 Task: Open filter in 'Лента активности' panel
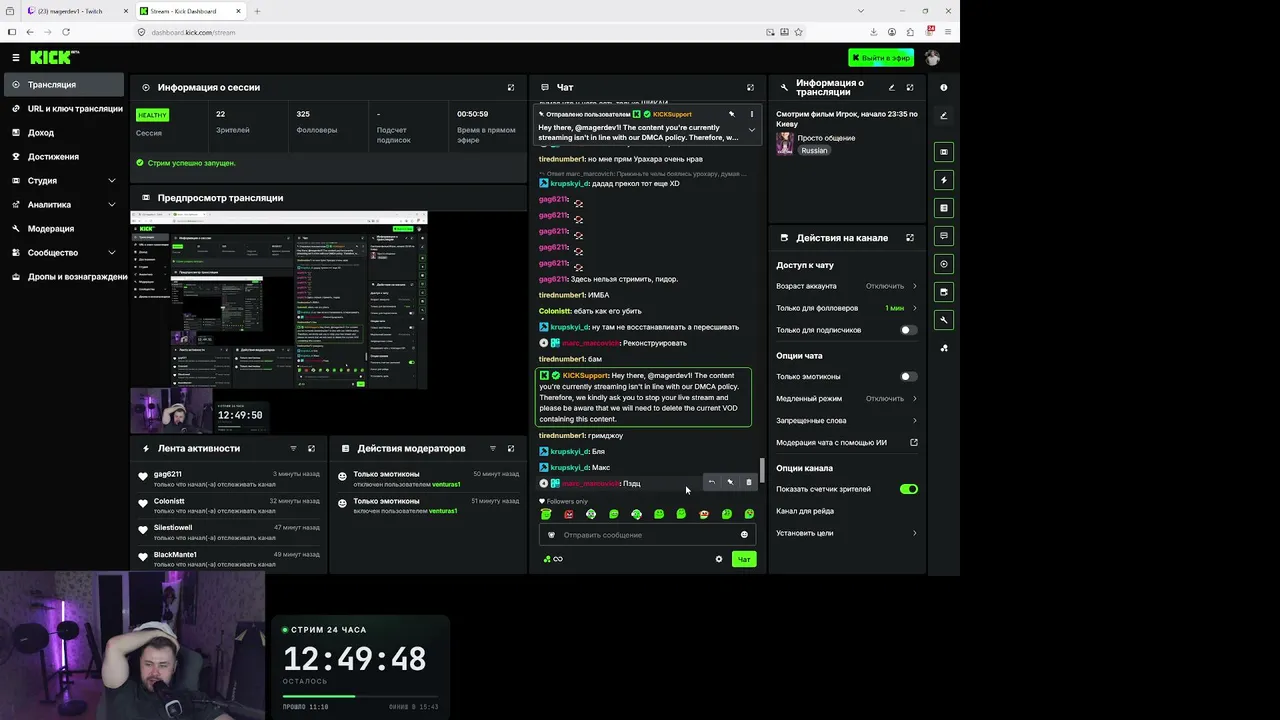click(293, 448)
